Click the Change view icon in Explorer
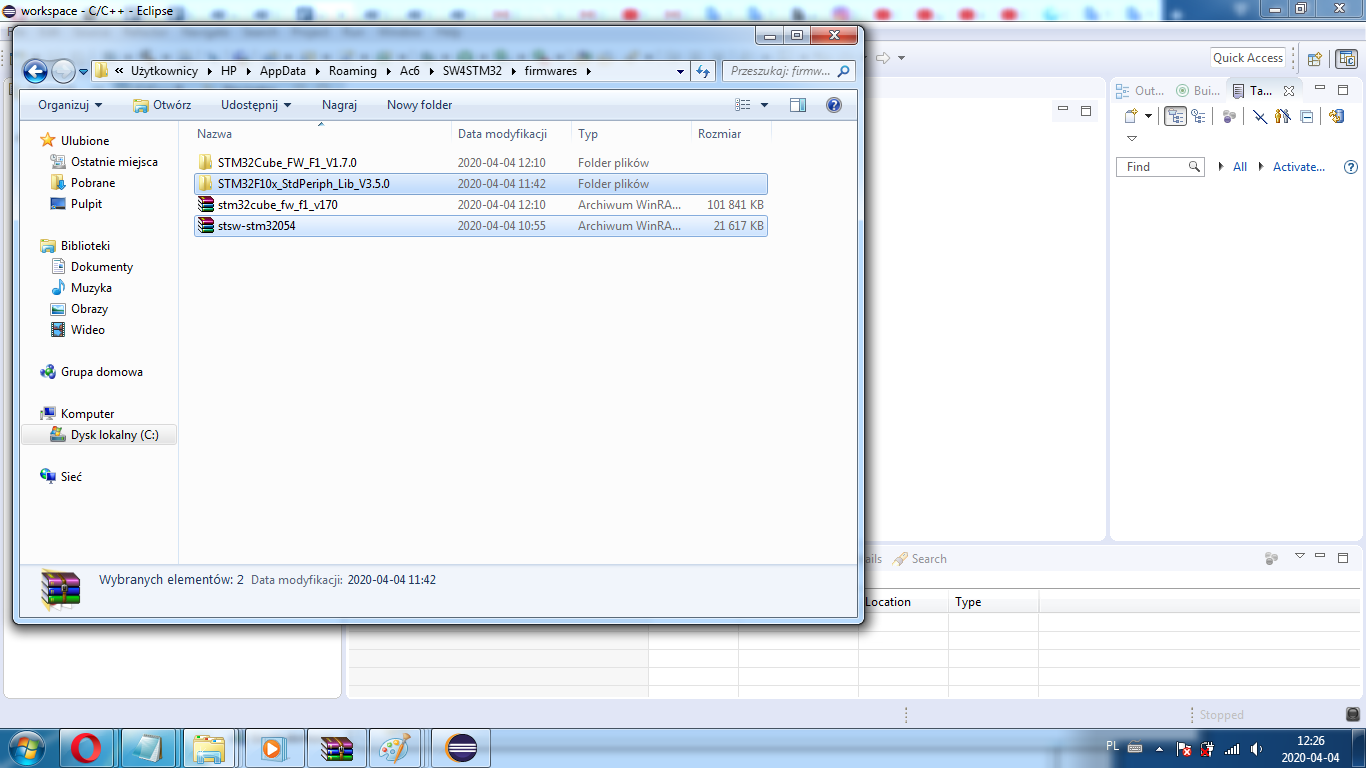 point(743,105)
